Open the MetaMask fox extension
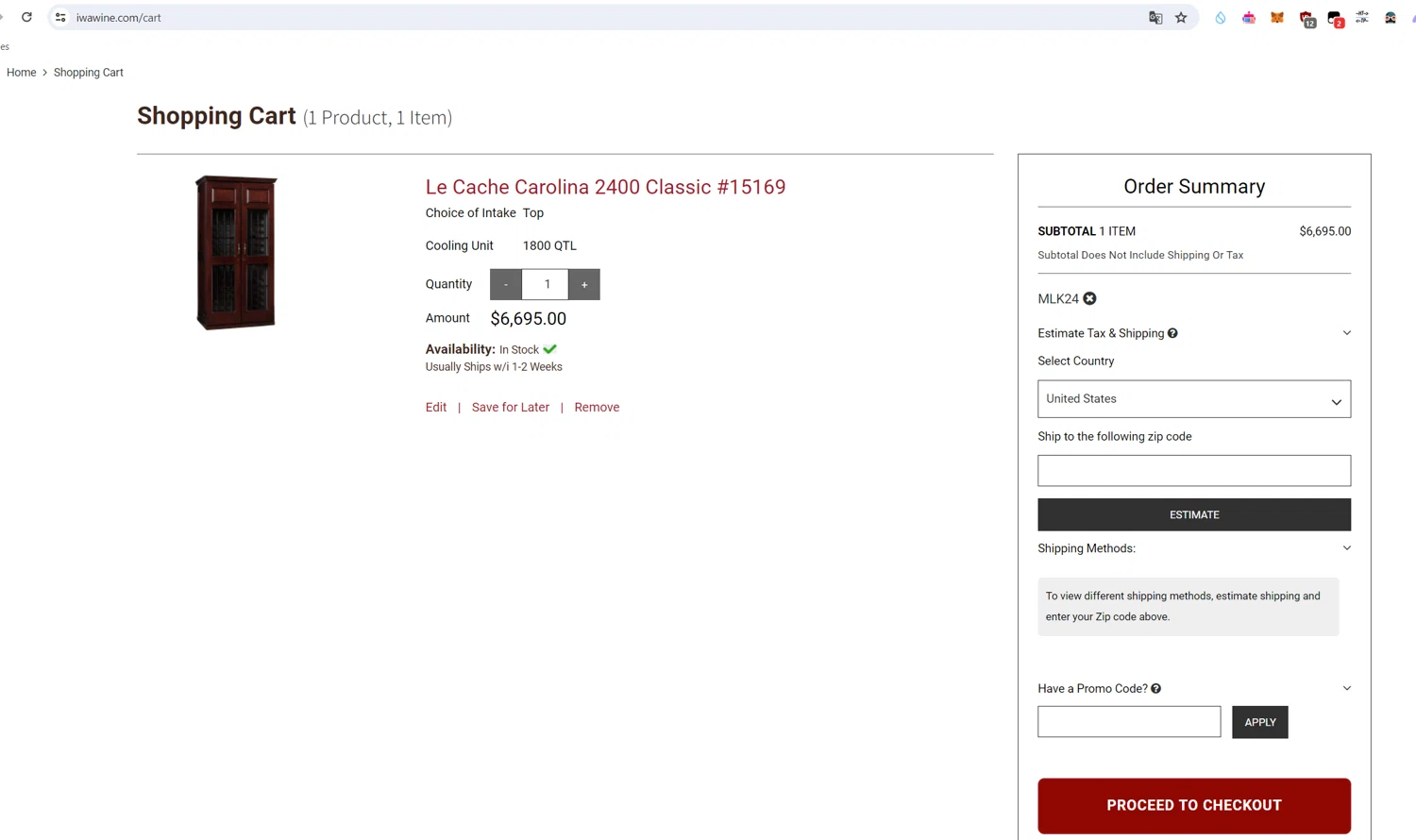Viewport: 1416px width, 840px height. (1277, 17)
